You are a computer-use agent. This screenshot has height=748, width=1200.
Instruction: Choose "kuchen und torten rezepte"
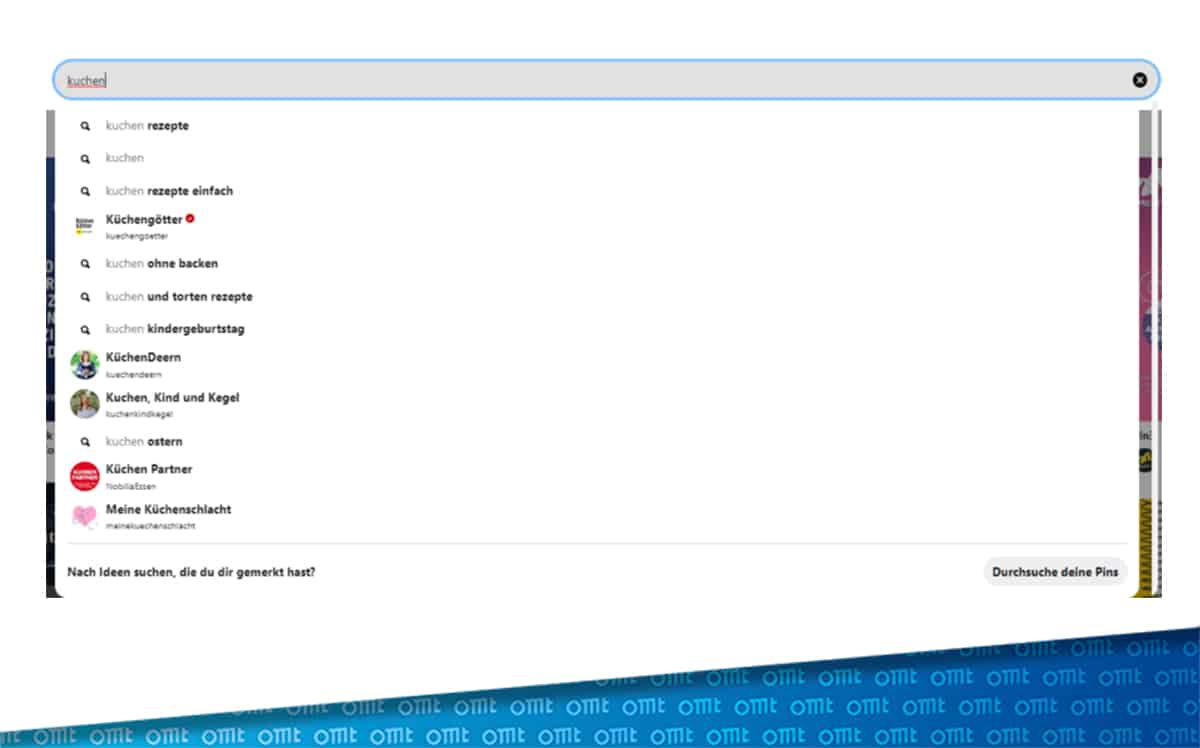point(179,297)
